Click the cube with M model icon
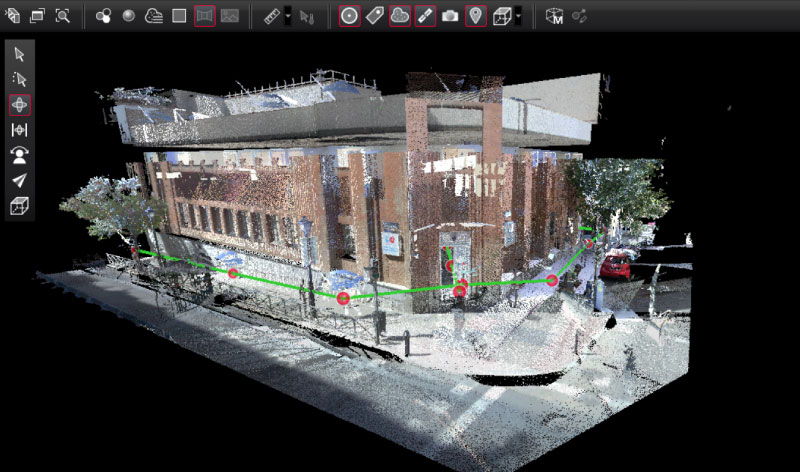The image size is (800, 472). [x=554, y=16]
